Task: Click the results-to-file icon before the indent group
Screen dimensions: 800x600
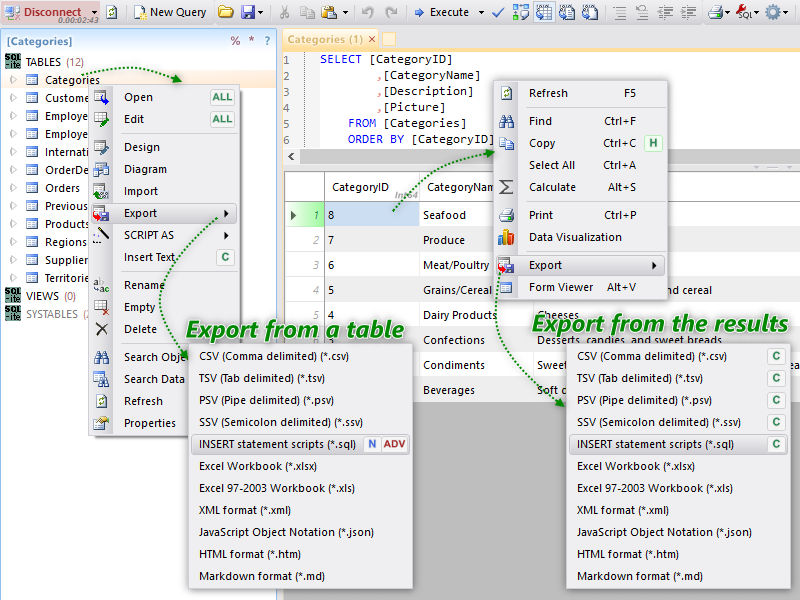Action: 590,12
